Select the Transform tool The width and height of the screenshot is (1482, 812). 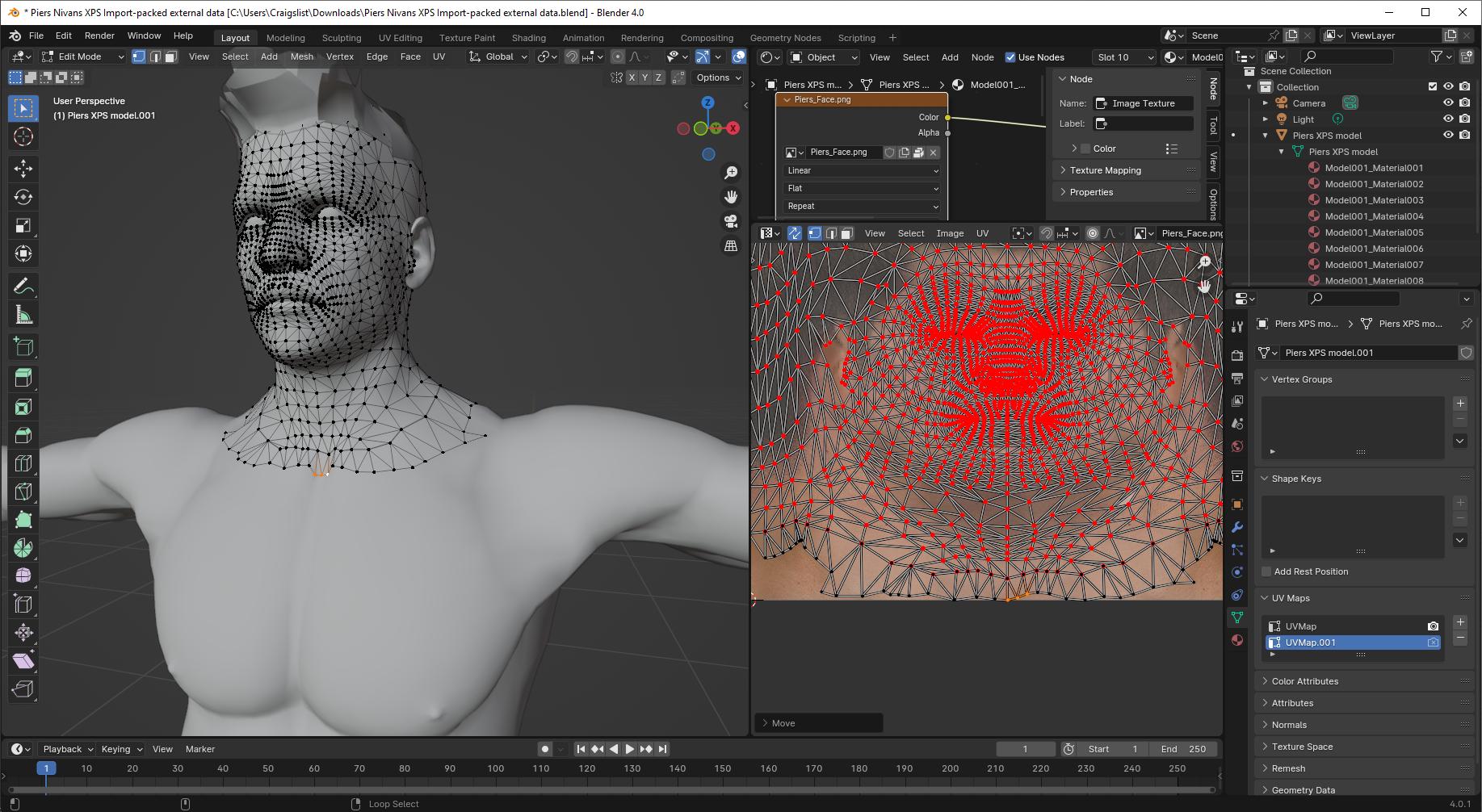(23, 253)
